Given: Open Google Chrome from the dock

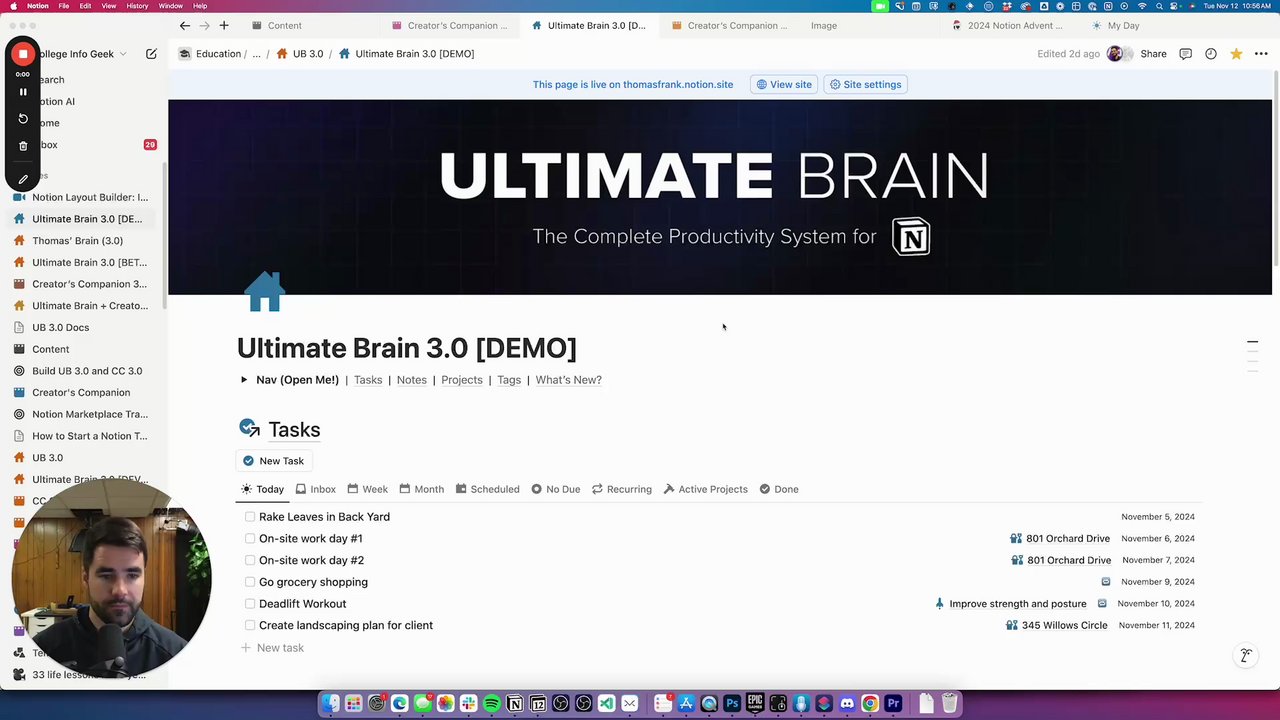Looking at the screenshot, I should click(x=870, y=704).
